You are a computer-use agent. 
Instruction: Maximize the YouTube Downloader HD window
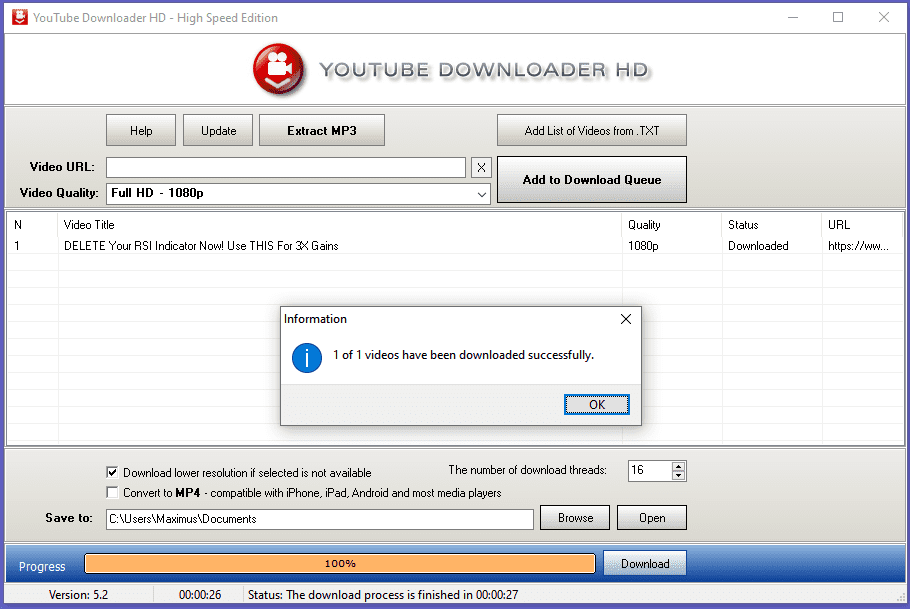[838, 17]
